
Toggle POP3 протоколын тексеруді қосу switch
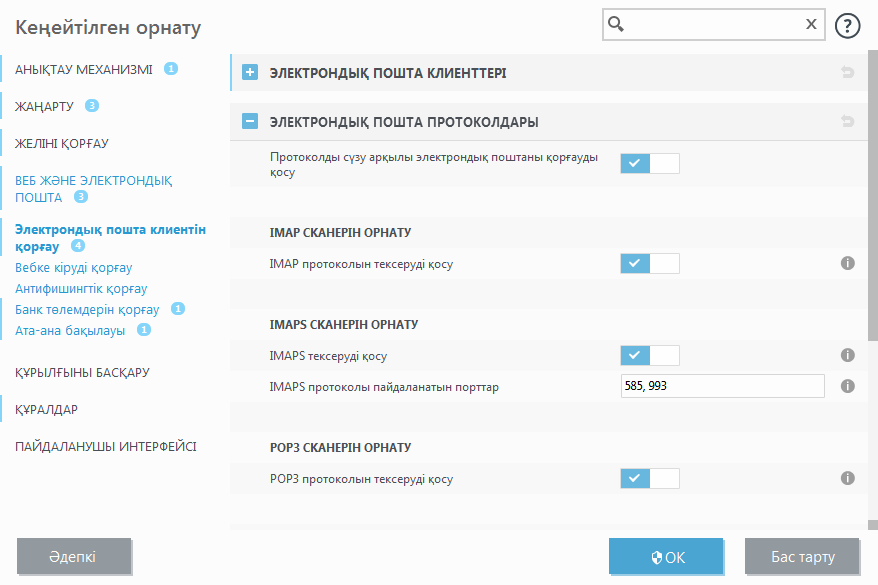649,478
